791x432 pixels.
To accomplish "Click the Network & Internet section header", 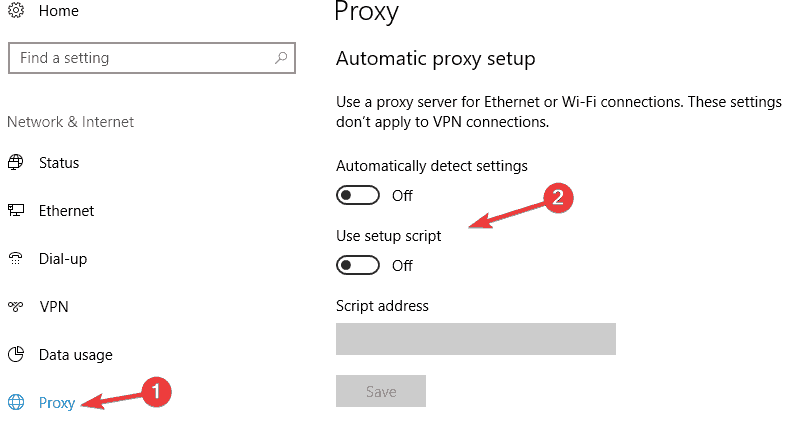I will coord(70,122).
